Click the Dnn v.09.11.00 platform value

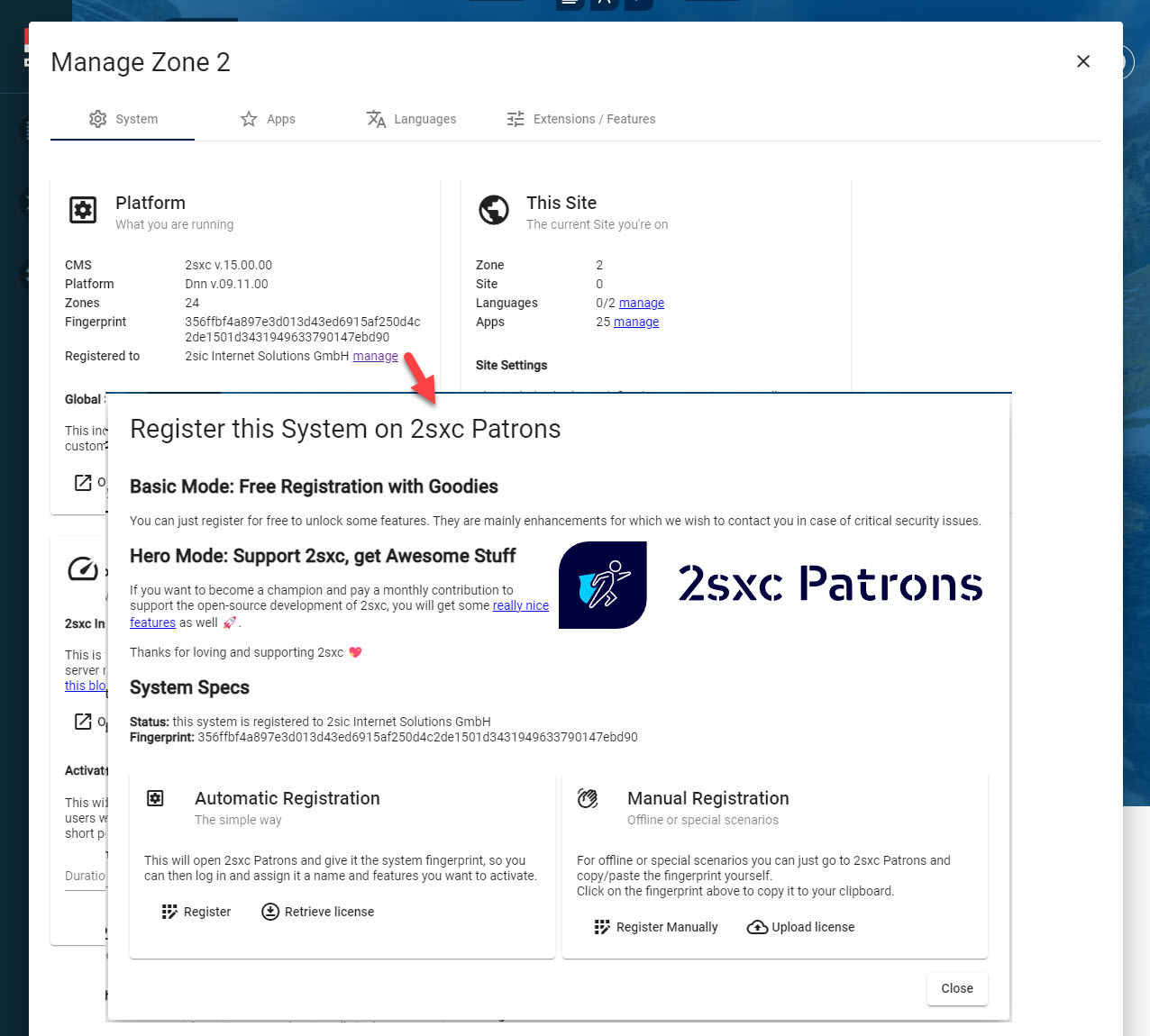point(226,284)
